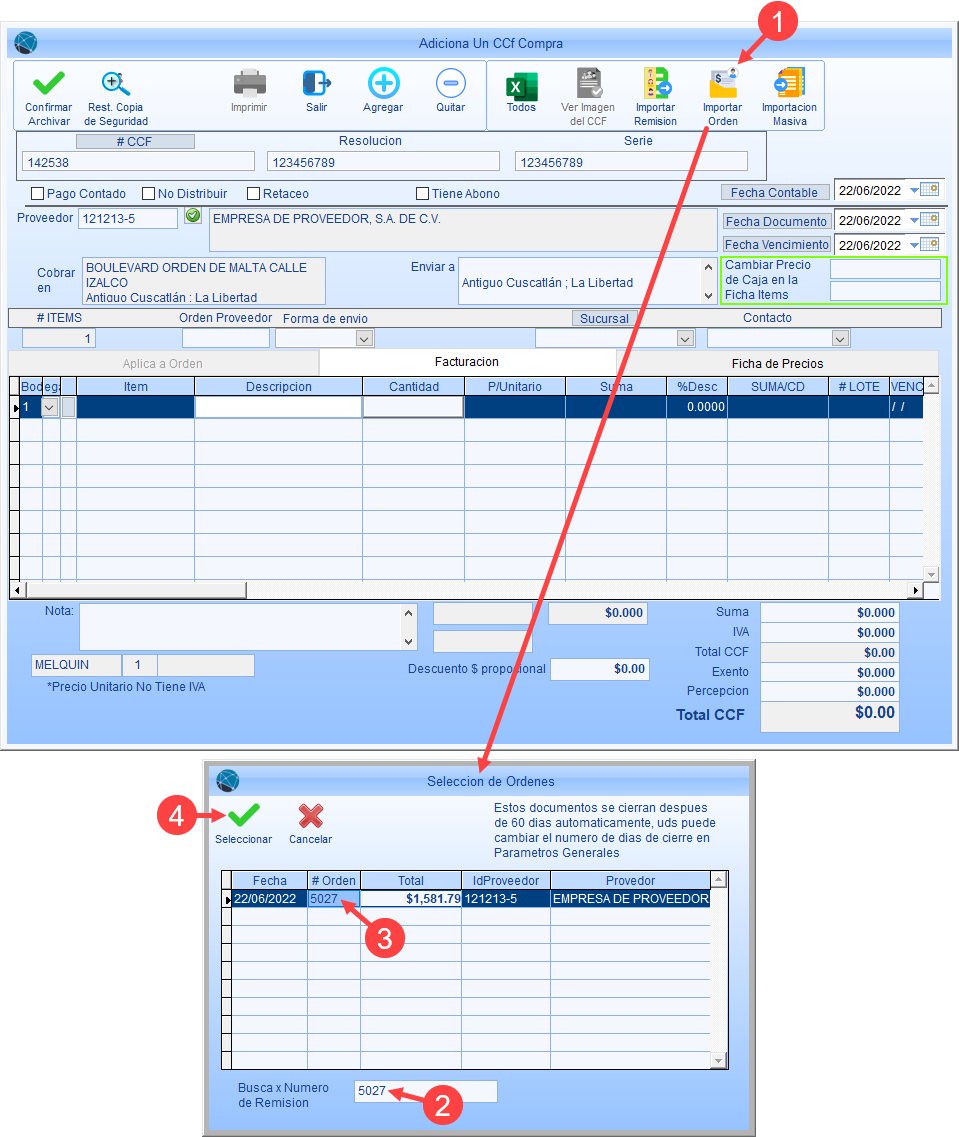Image resolution: width=959 pixels, height=1137 pixels.
Task: Open the Bodega dropdown in row 1
Action: tap(50, 408)
